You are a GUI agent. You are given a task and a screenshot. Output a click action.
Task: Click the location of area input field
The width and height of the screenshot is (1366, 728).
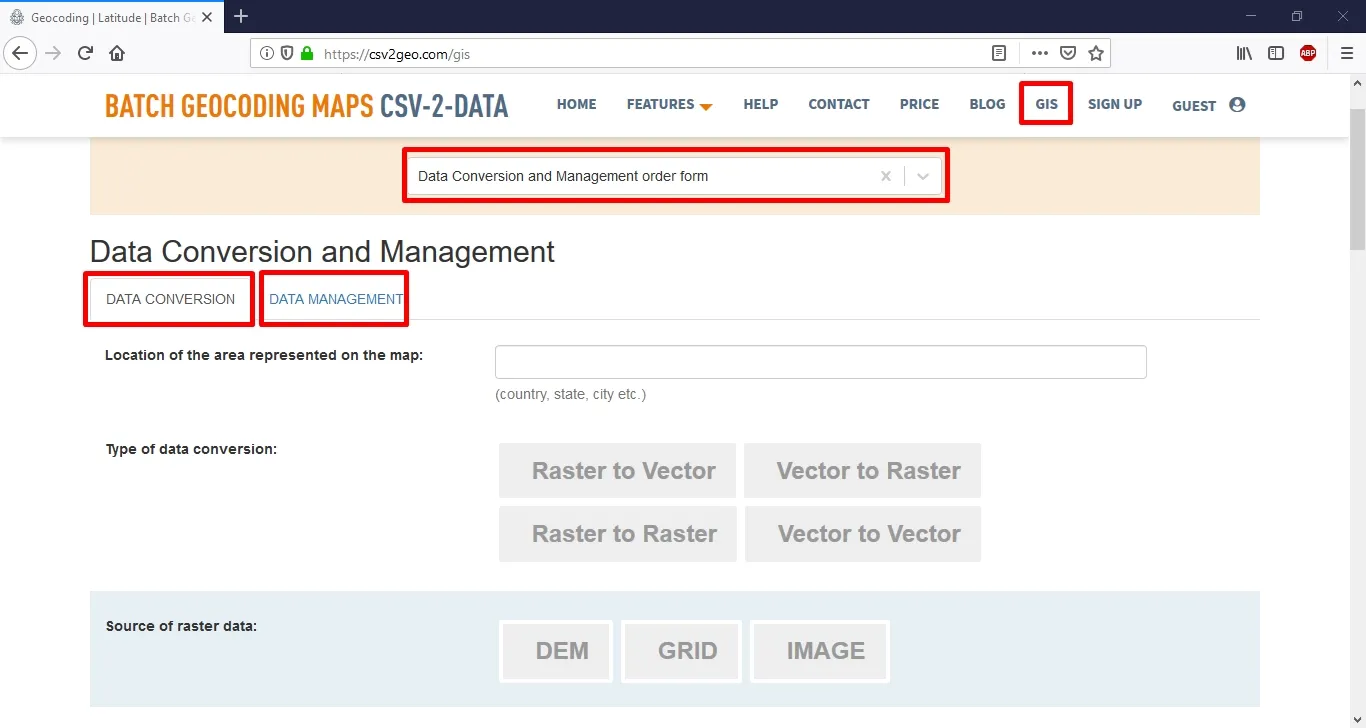pos(820,362)
